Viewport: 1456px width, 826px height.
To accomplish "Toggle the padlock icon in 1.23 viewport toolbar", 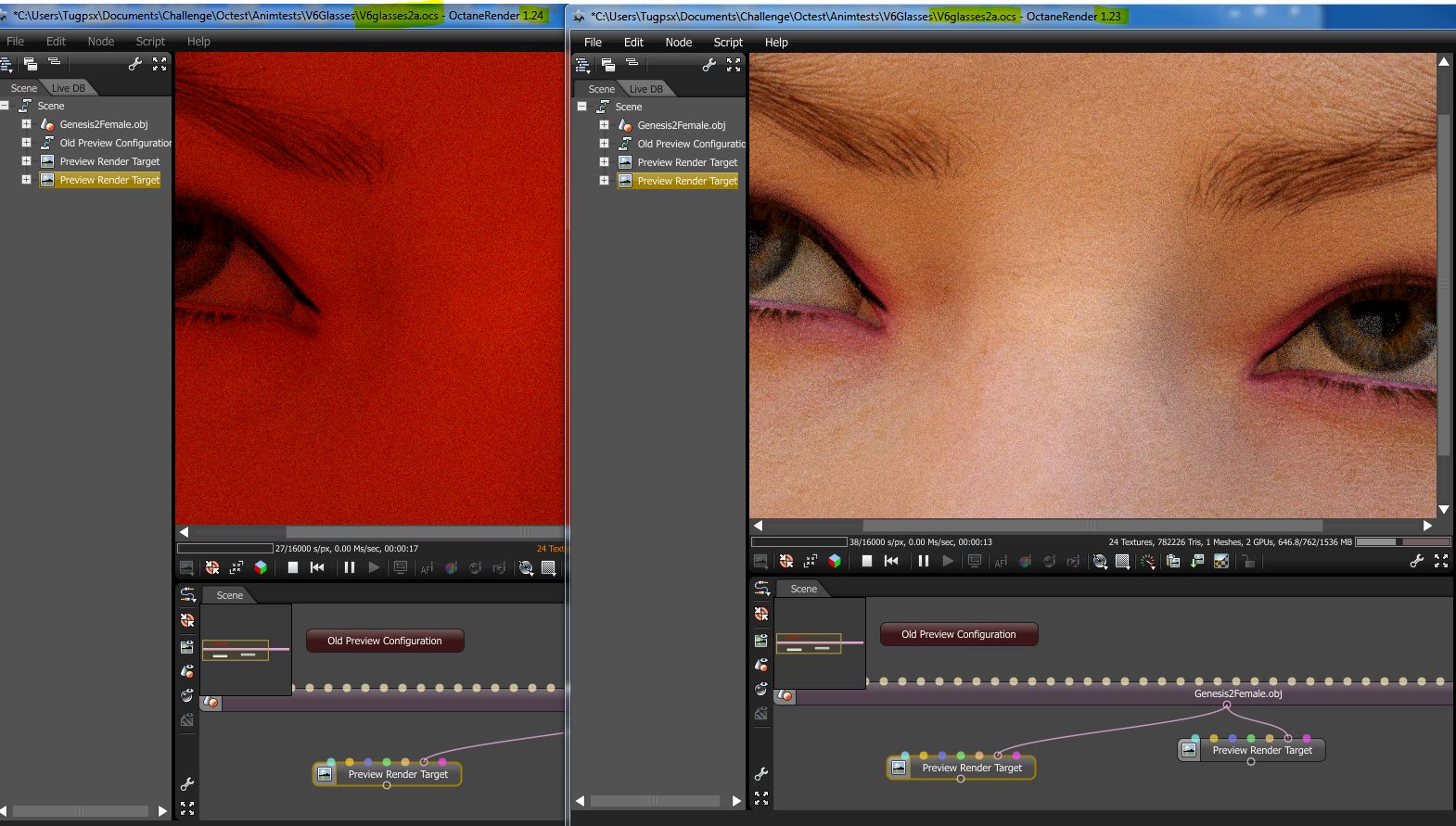I will point(1249,561).
